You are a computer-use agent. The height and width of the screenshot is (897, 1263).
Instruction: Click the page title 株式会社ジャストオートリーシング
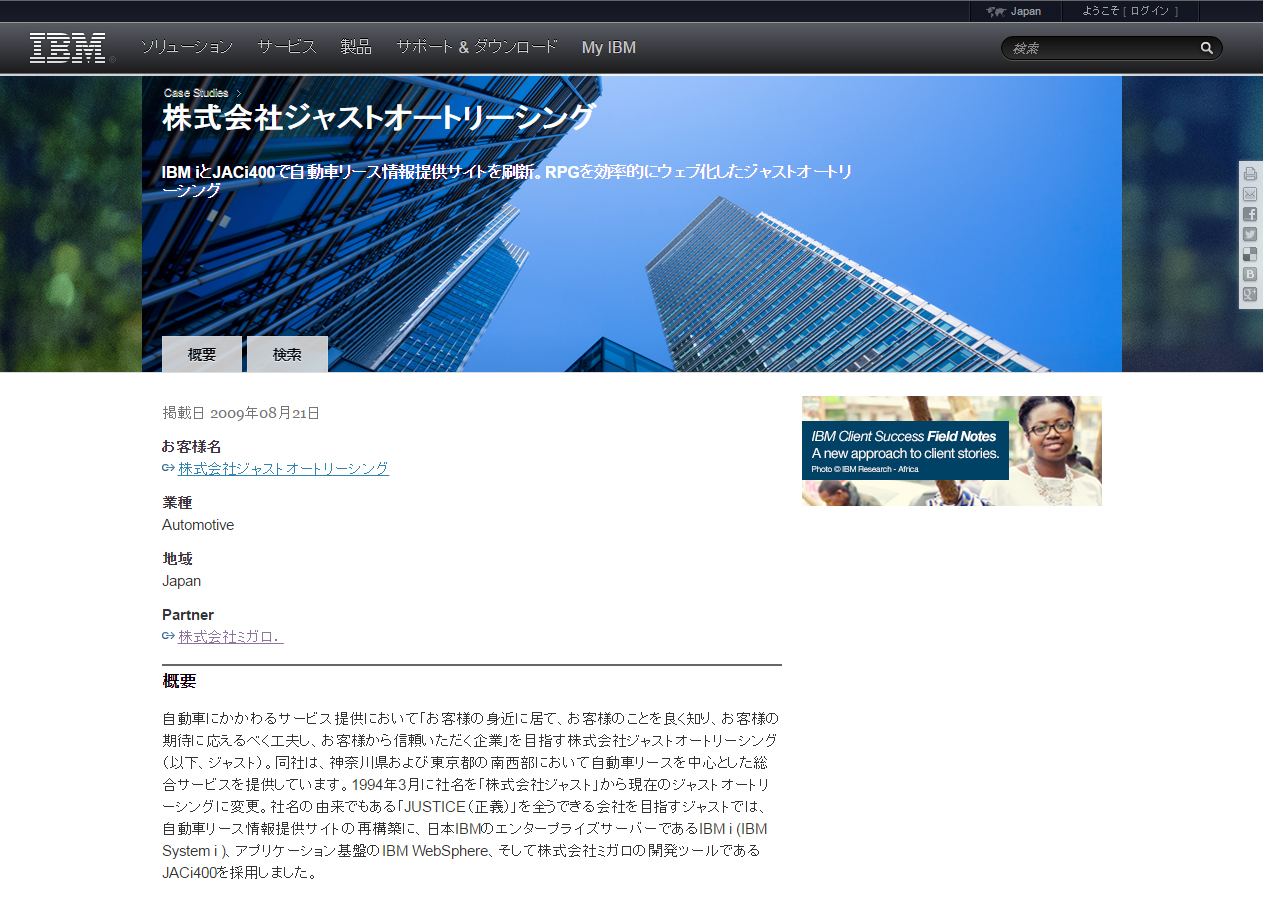[379, 118]
